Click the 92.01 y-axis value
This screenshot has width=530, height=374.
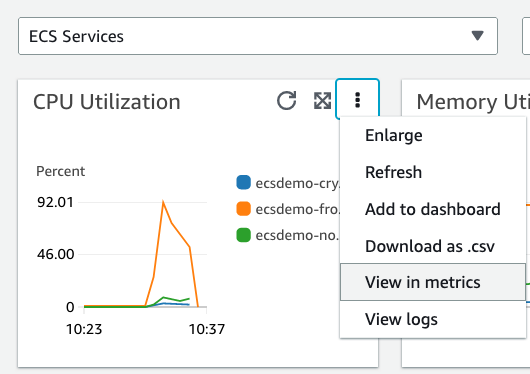(55, 202)
